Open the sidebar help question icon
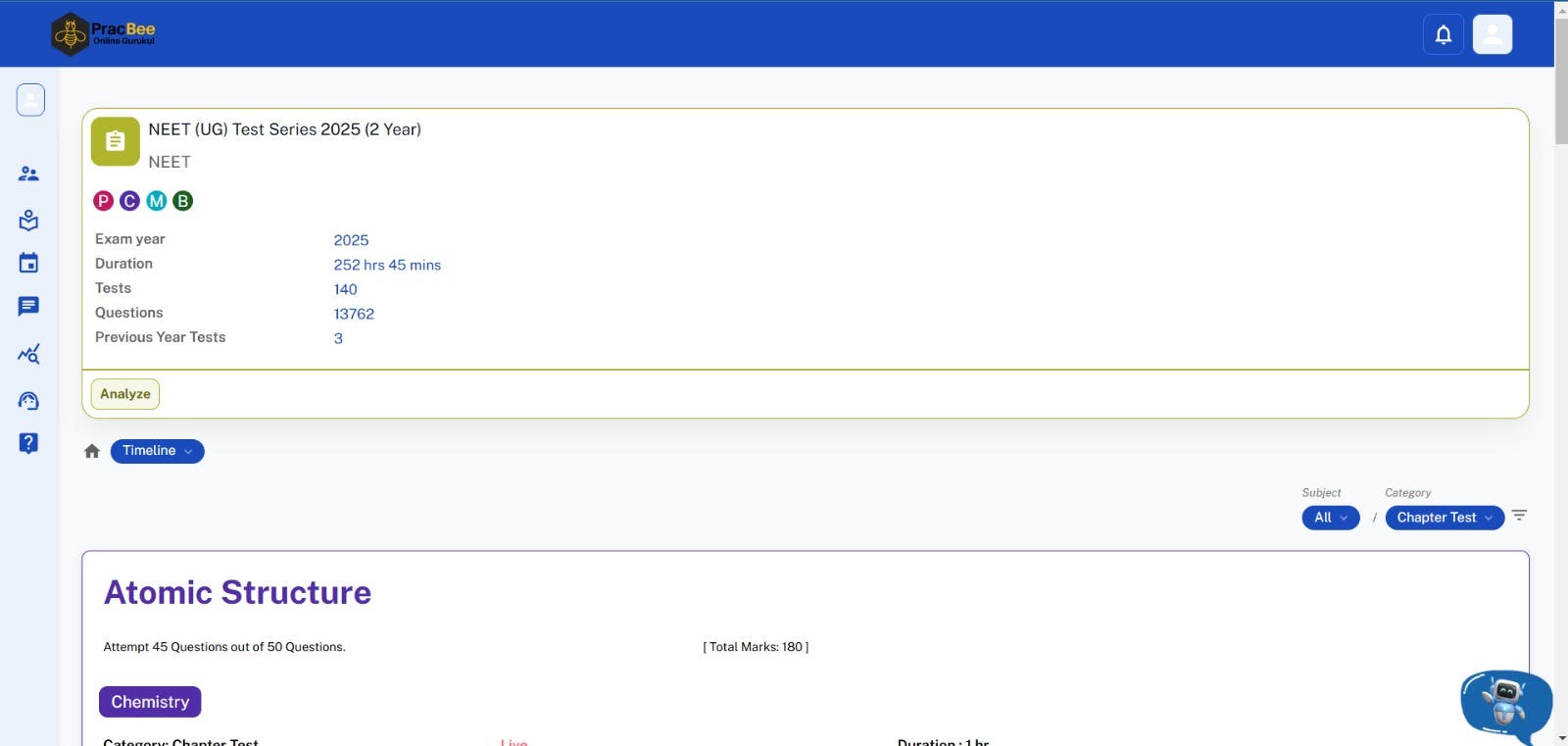The image size is (1568, 746). [28, 443]
